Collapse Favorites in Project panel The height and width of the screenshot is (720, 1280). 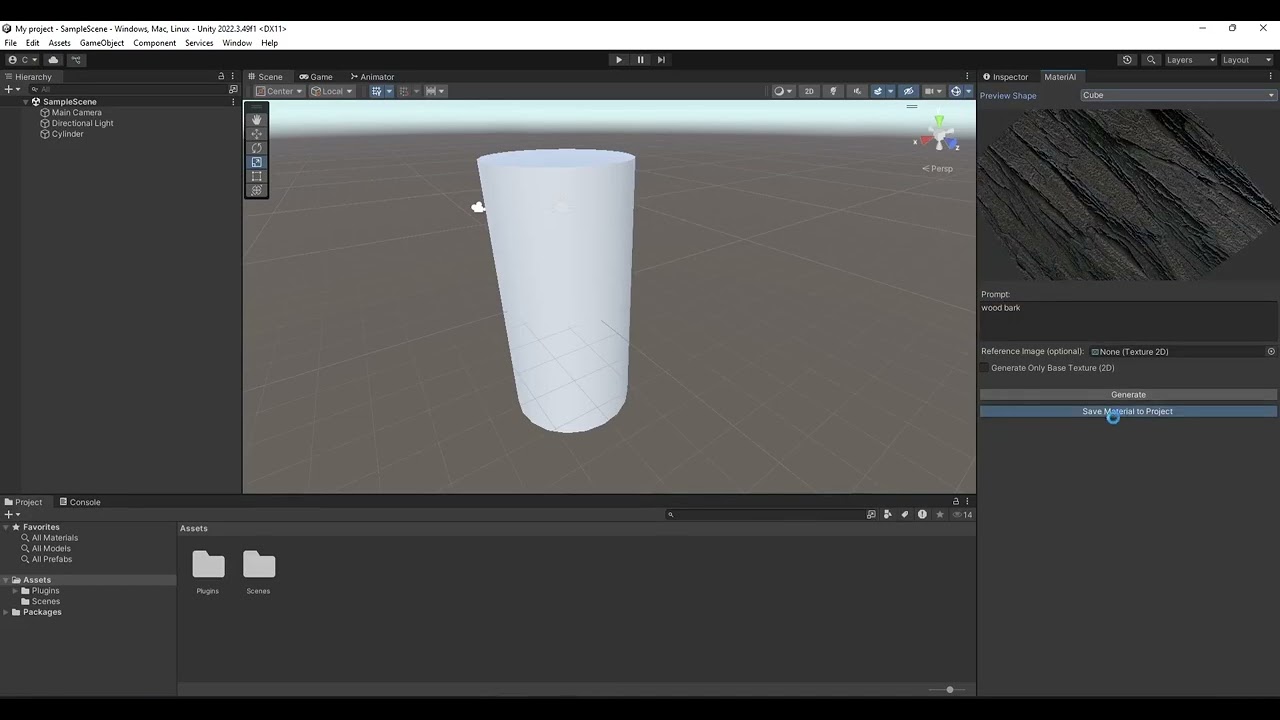(5, 527)
